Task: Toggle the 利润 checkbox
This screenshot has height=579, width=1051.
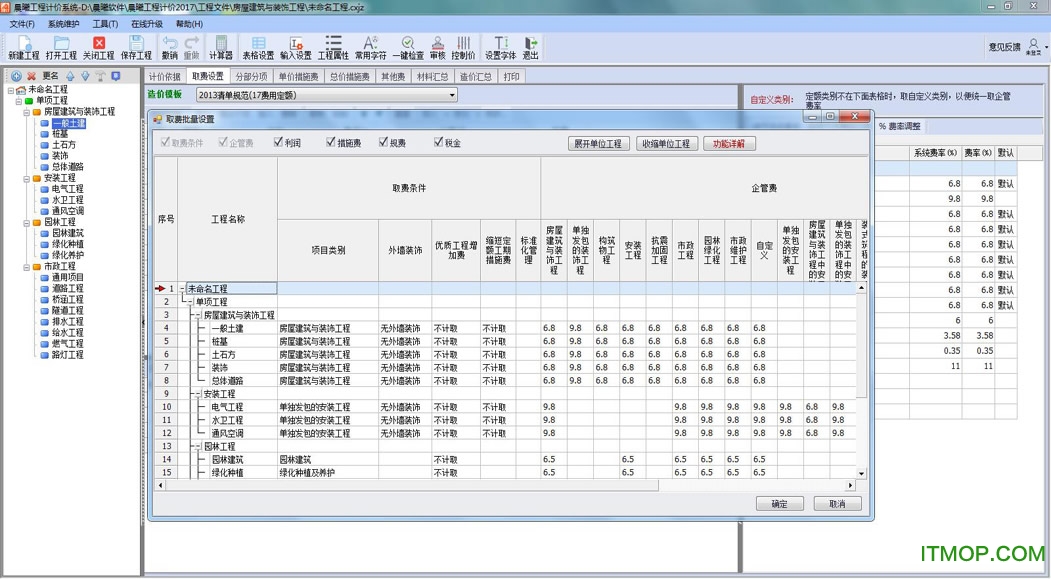Action: click(x=279, y=143)
